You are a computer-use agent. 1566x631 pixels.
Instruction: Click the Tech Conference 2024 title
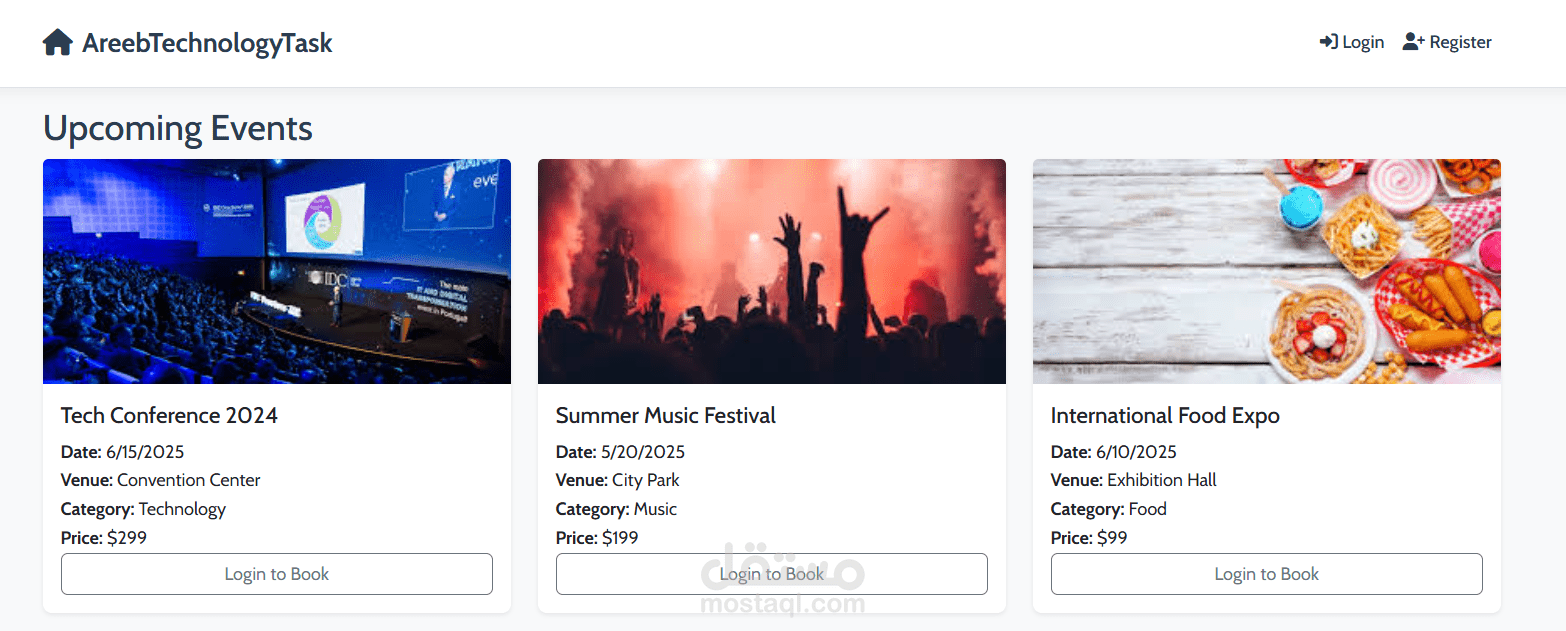pos(169,416)
